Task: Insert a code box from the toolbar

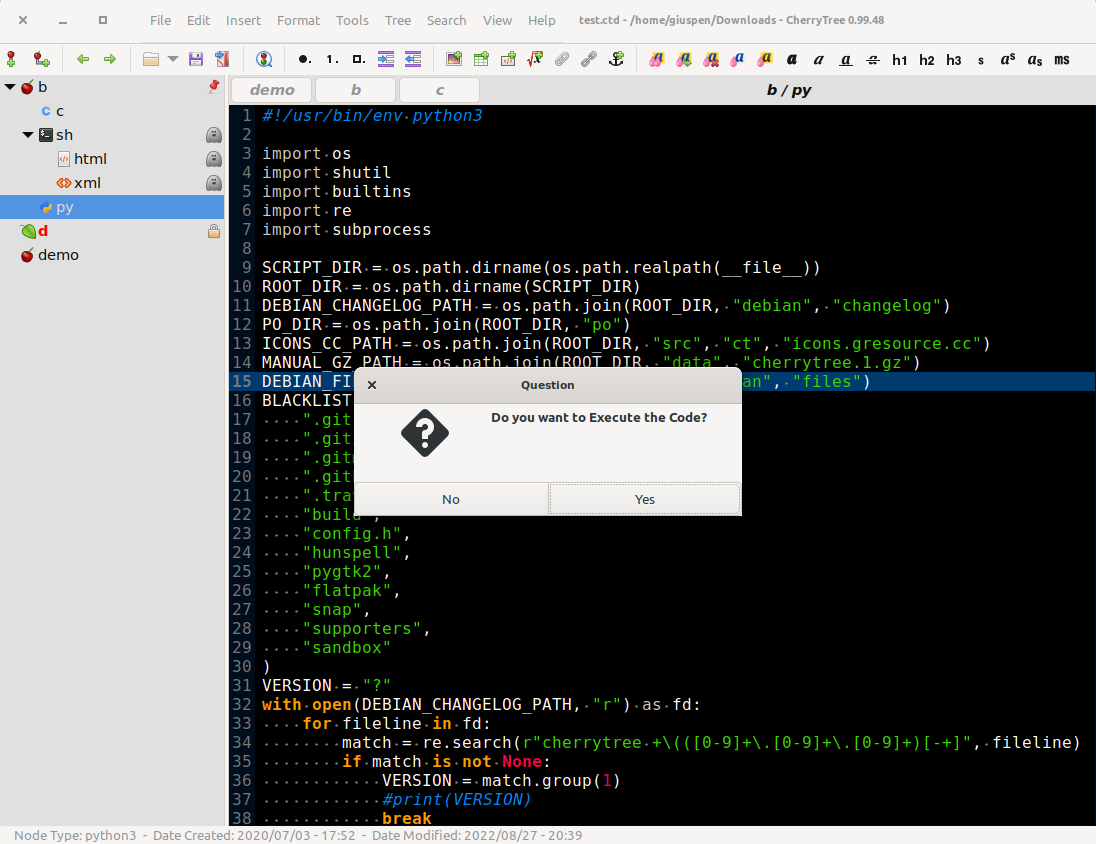Action: (508, 60)
